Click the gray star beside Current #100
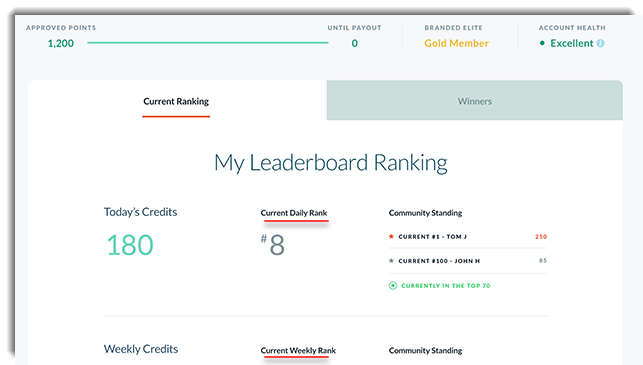Image resolution: width=643 pixels, height=365 pixels. point(391,260)
